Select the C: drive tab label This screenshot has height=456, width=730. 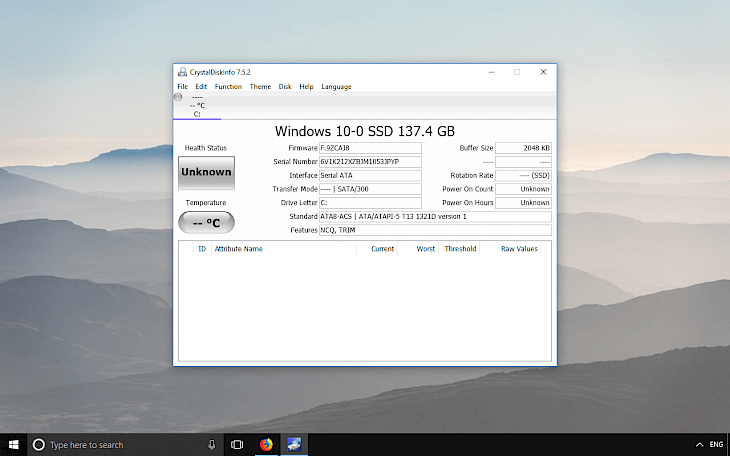point(197,114)
